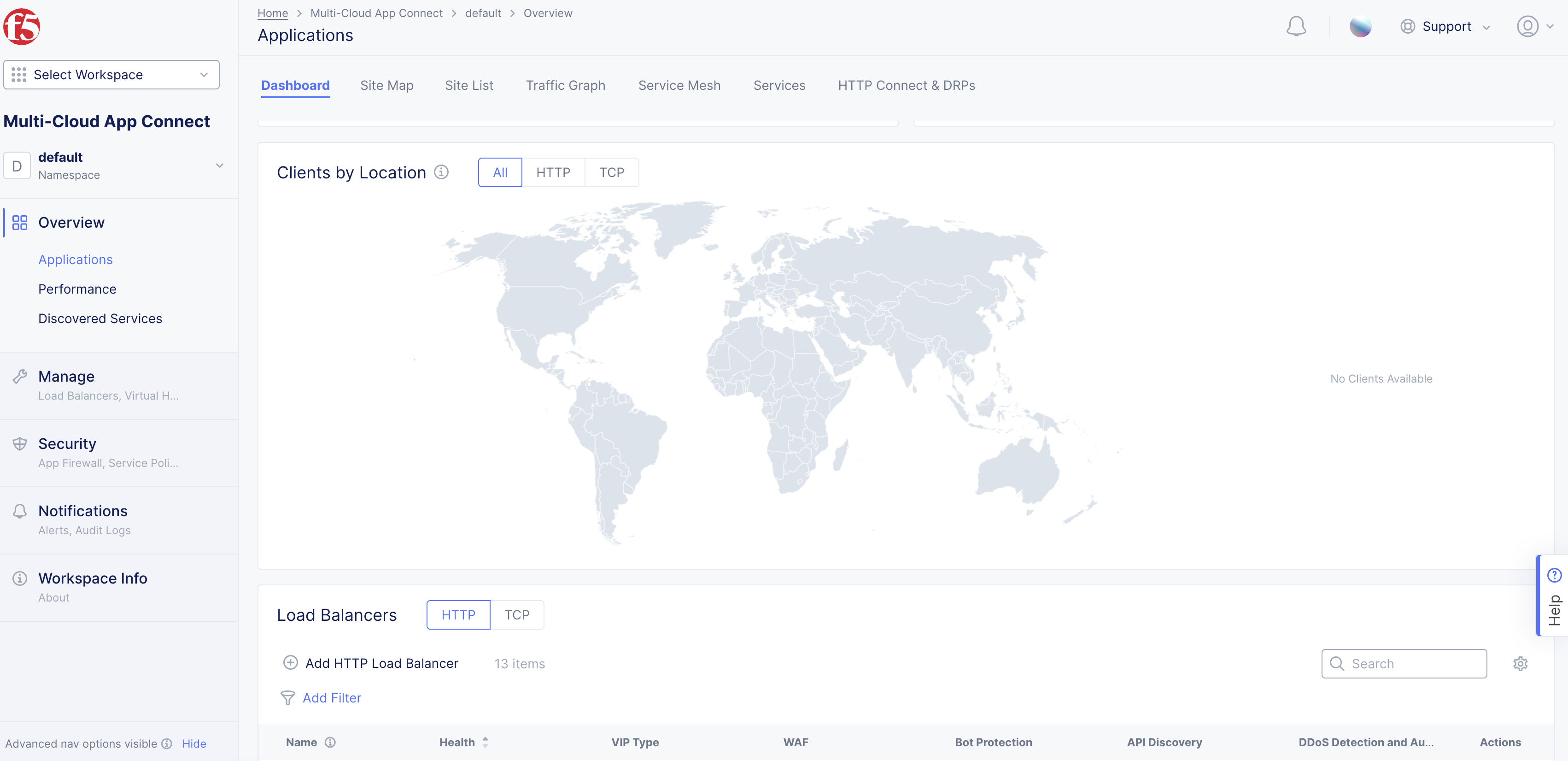The height and width of the screenshot is (761, 1568).
Task: Open Discovered Services in the sidebar
Action: (100, 319)
